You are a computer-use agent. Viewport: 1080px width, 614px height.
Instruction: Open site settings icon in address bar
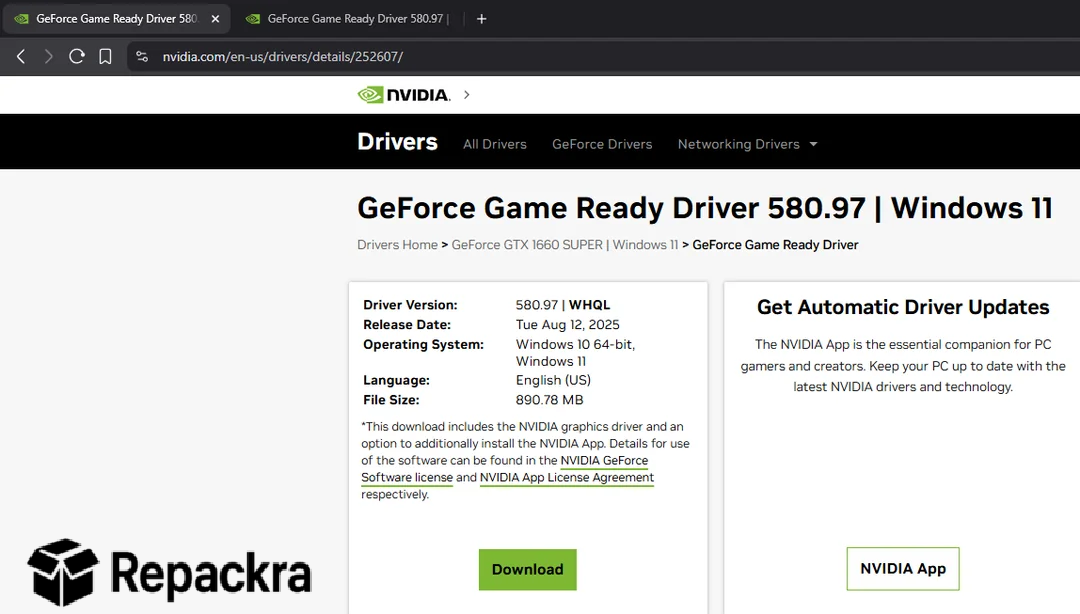pyautogui.click(x=142, y=57)
